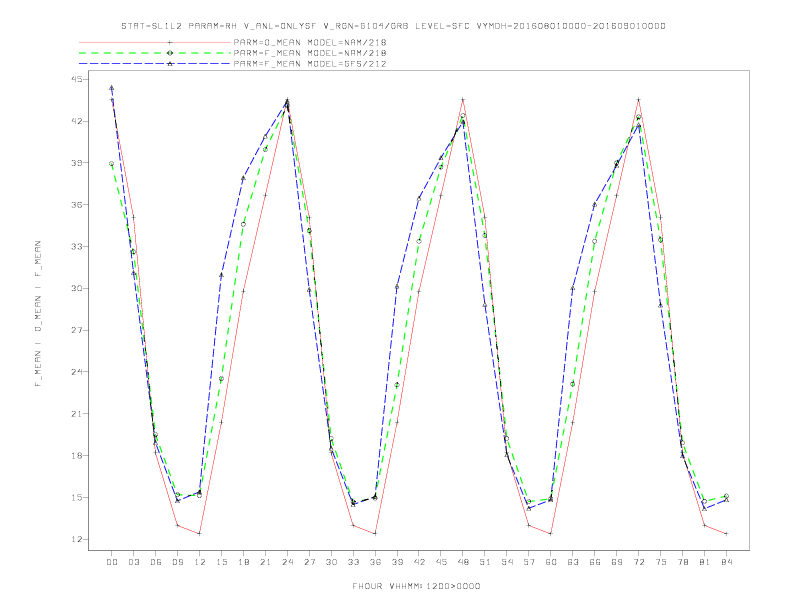Viewport: 792px width, 612px height.
Task: Click forecast hour label 48 on horizontal axis
Action: point(463,562)
